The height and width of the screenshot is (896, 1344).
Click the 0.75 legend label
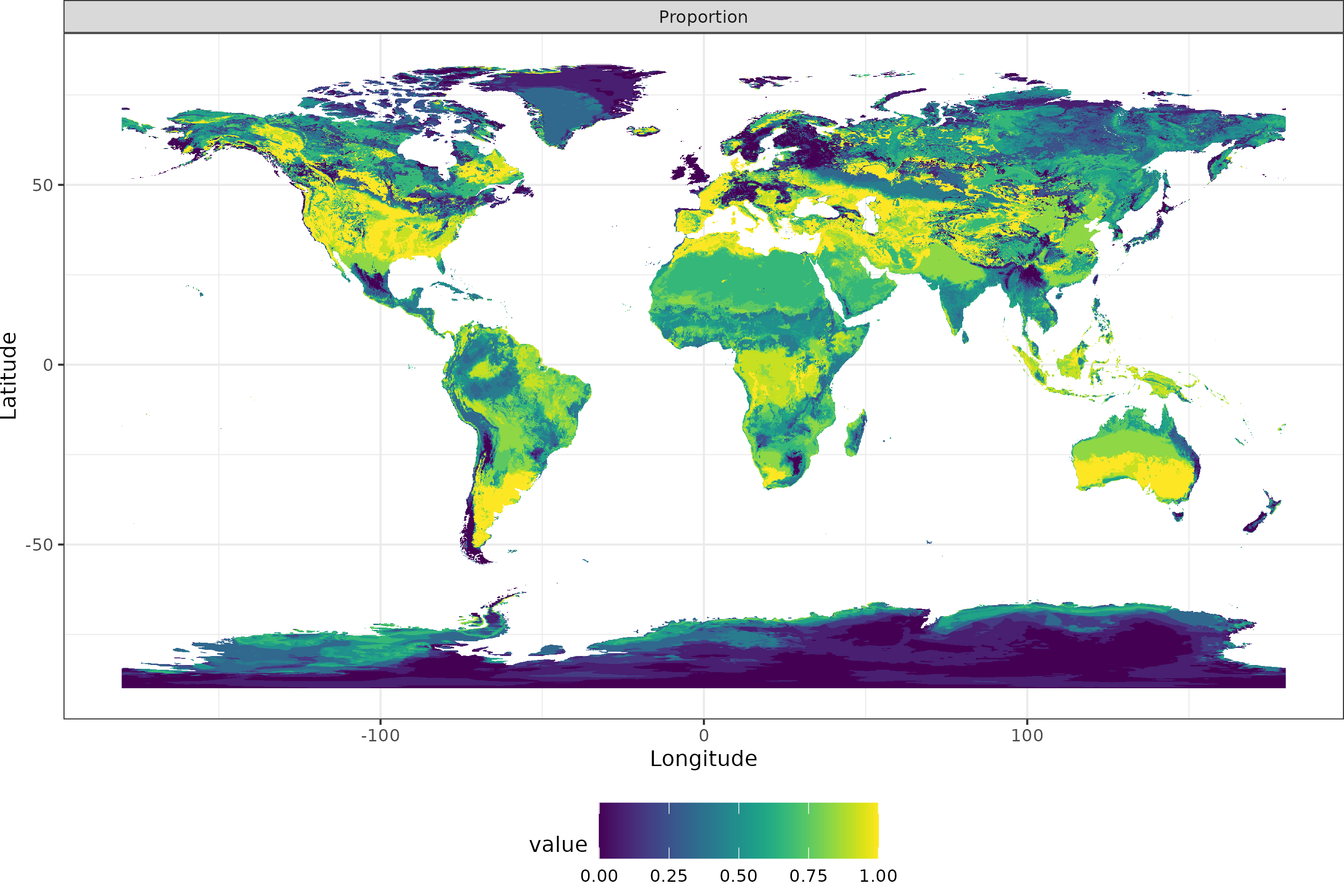tap(808, 876)
